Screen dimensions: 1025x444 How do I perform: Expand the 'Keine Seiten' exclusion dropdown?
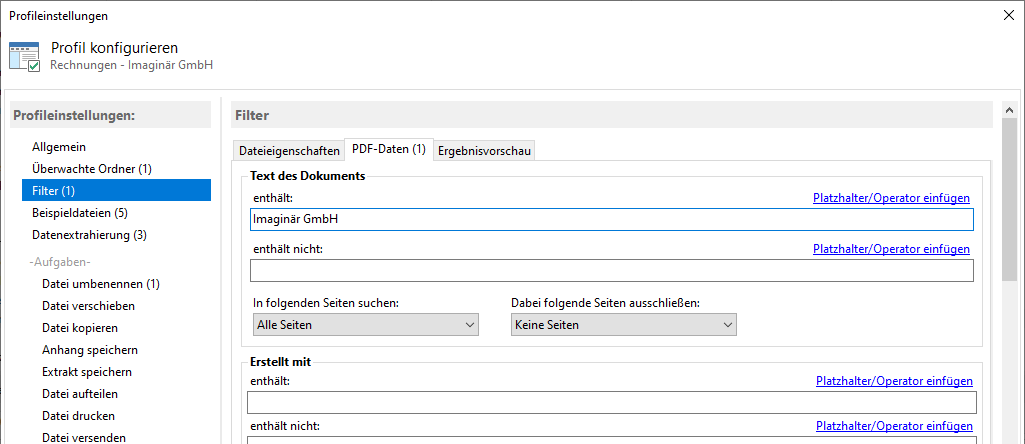coord(623,325)
